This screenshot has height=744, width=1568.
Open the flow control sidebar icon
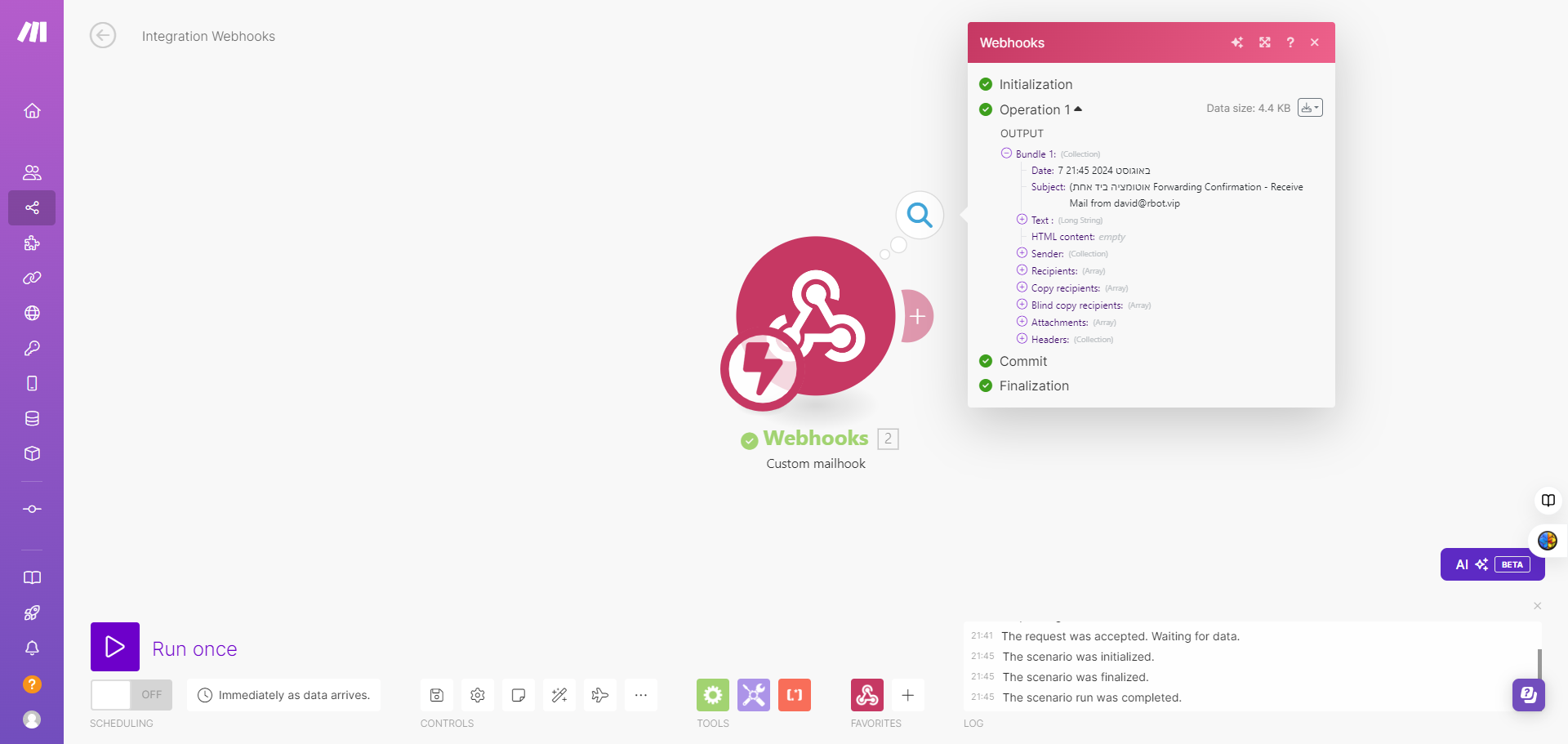pos(32,509)
